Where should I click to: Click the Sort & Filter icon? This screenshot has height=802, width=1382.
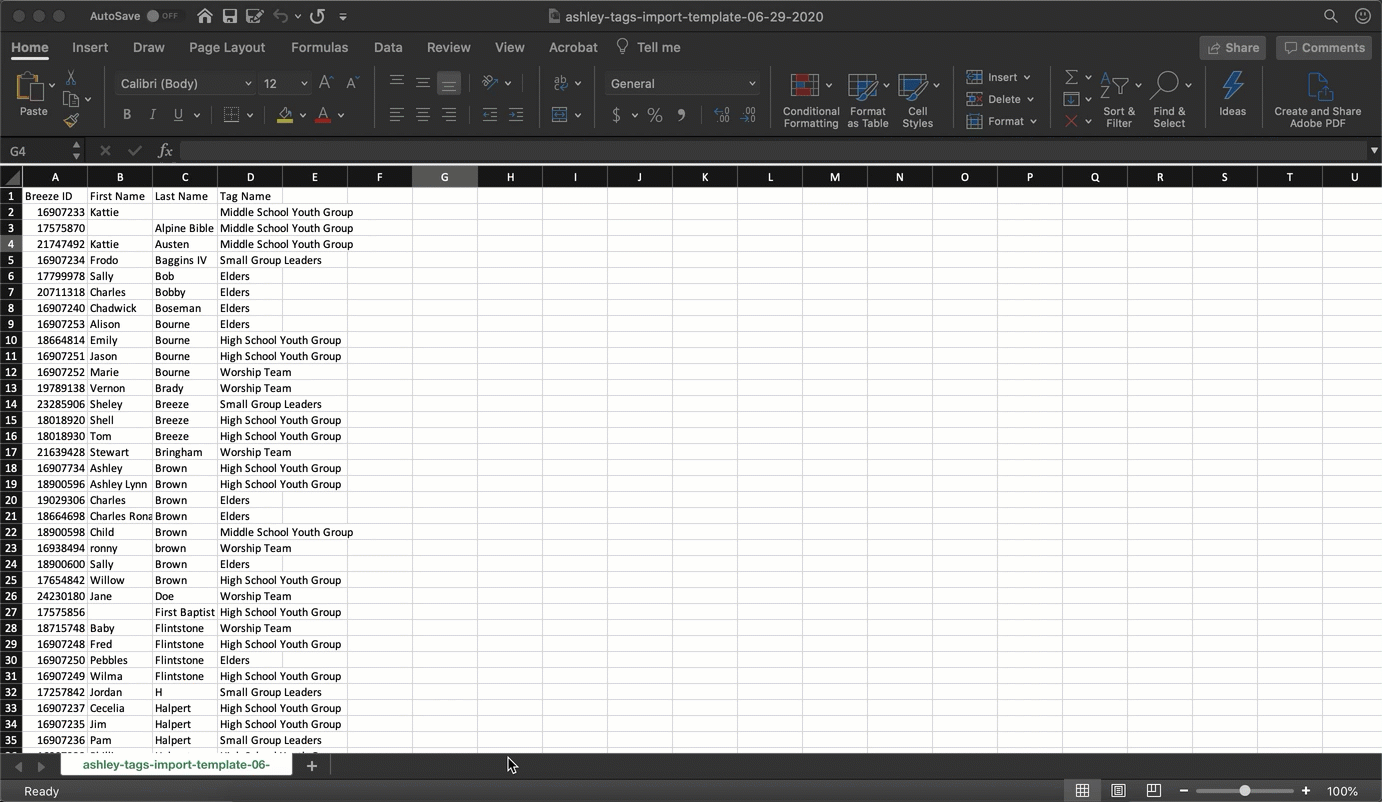click(x=1118, y=100)
